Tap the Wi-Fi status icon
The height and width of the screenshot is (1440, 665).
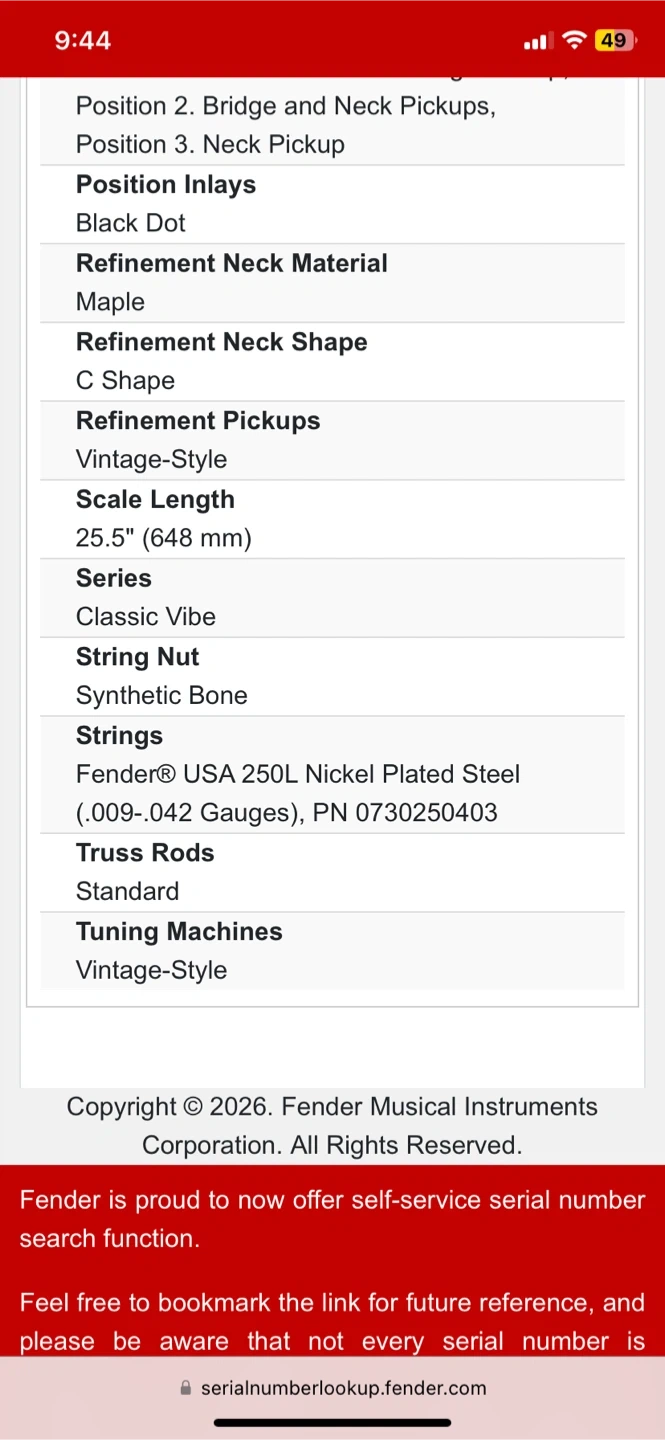click(x=574, y=40)
